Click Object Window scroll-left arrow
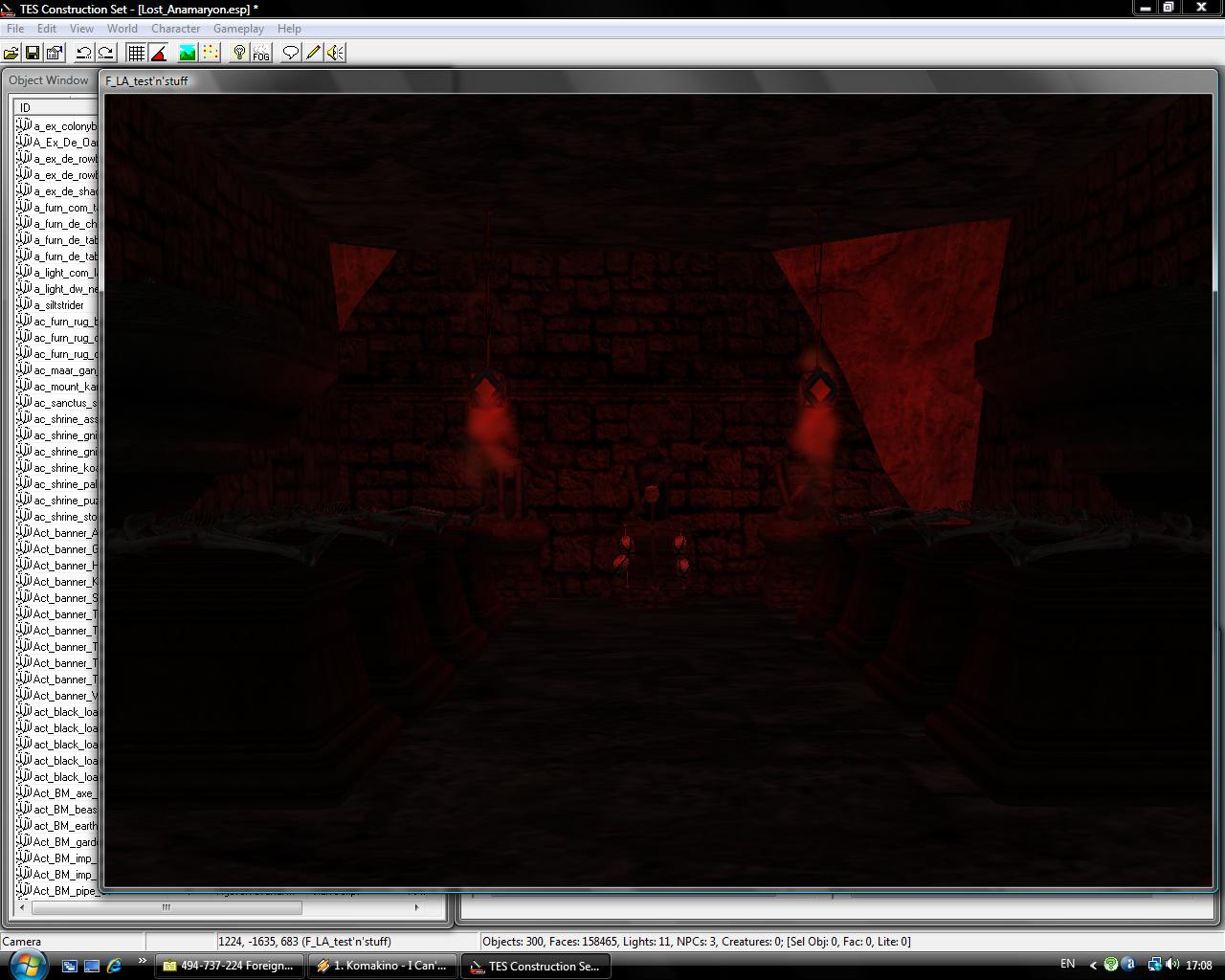Screen dimensions: 1225x980 click(x=22, y=907)
